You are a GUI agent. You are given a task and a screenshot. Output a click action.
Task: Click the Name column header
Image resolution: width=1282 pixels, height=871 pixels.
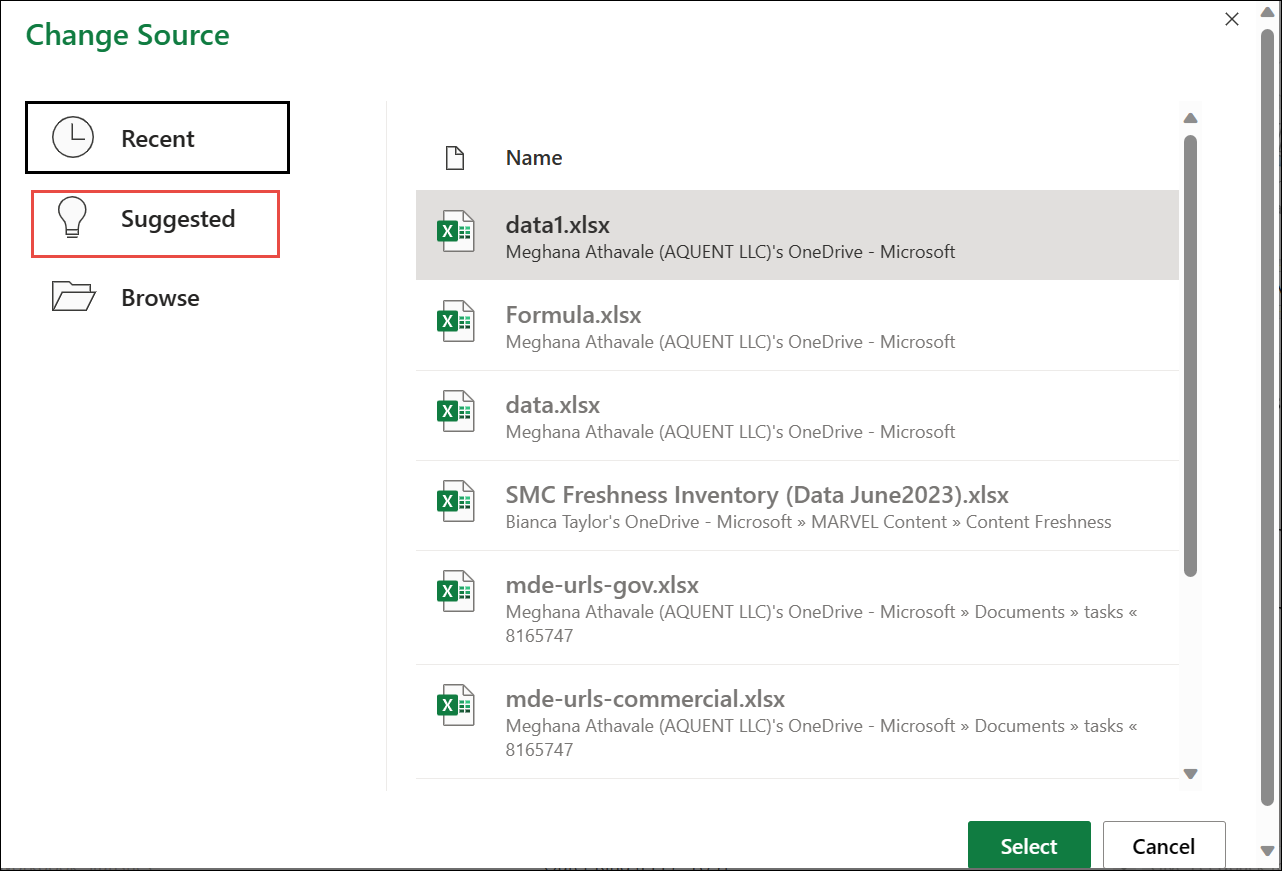(x=533, y=157)
